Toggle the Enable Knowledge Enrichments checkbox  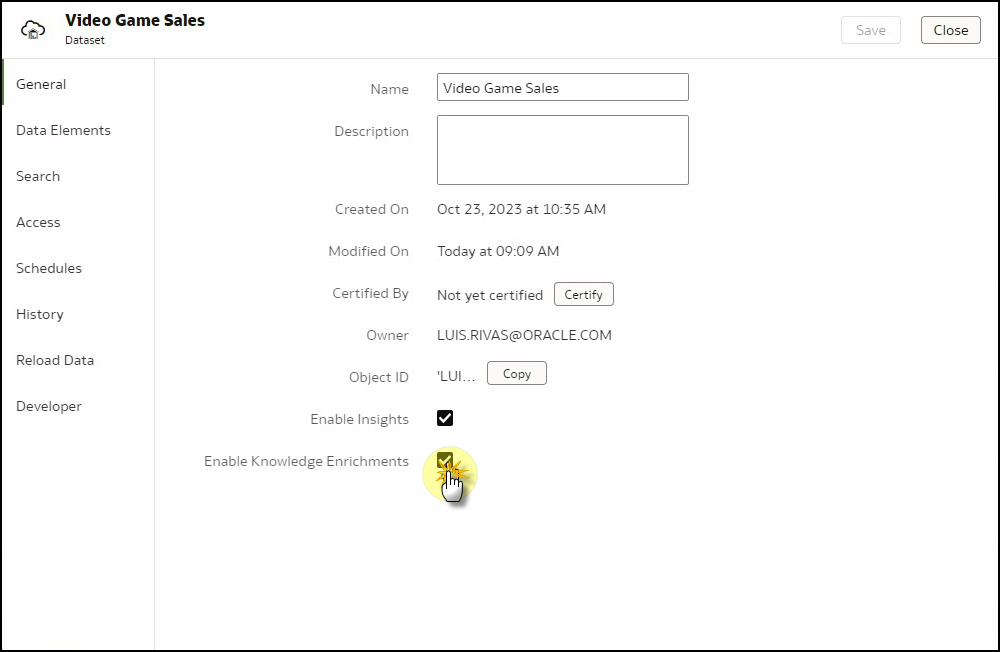click(x=445, y=461)
